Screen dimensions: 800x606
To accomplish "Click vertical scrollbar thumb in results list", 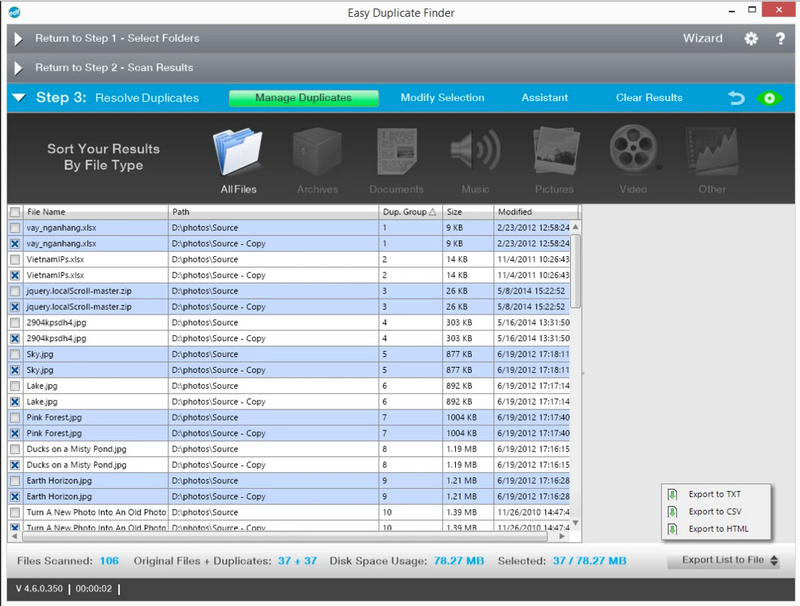I will (x=576, y=271).
